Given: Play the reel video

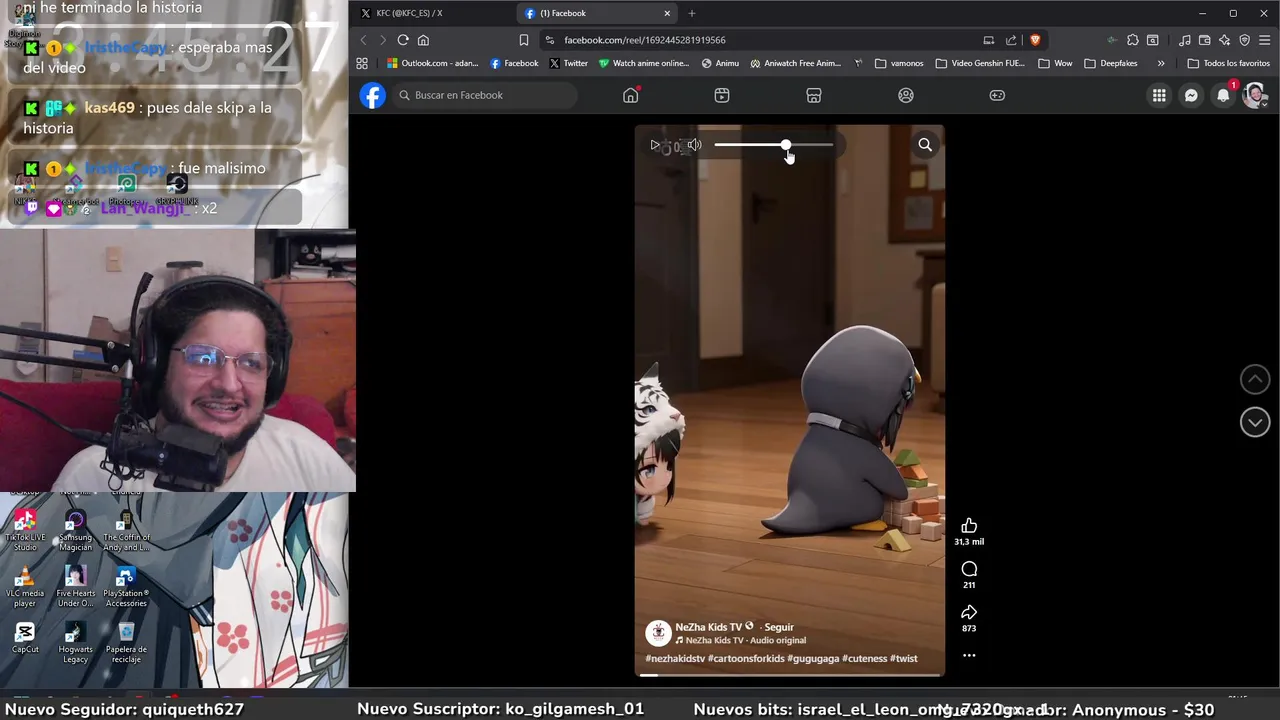Looking at the screenshot, I should point(655,145).
